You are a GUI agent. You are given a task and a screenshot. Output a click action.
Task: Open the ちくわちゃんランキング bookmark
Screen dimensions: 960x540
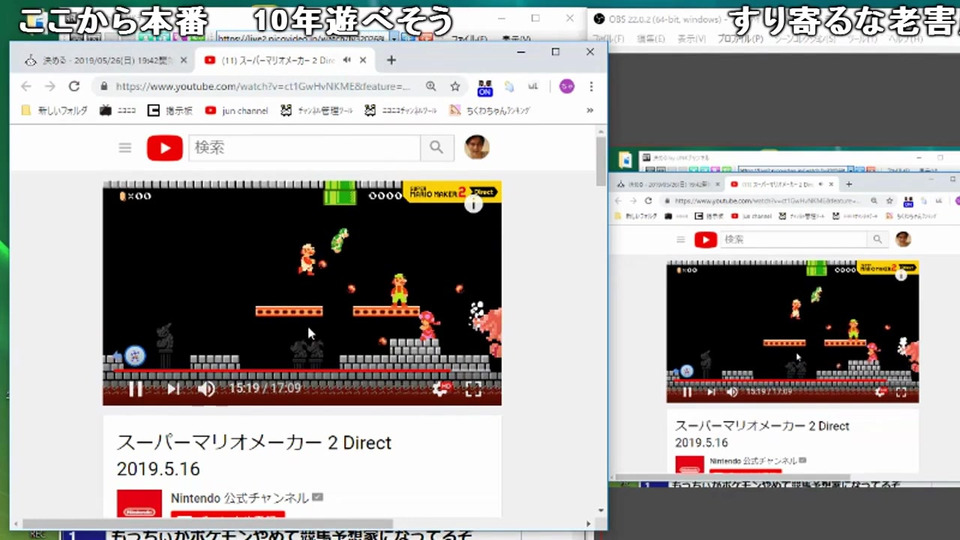pyautogui.click(x=490, y=110)
